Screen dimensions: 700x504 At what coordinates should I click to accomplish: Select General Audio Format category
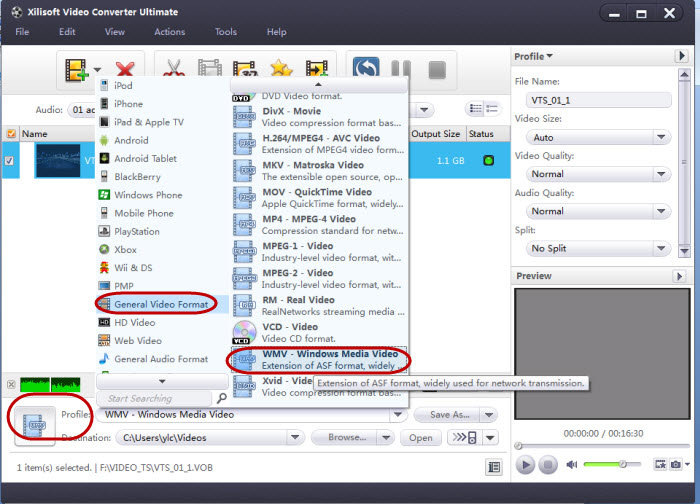click(x=162, y=359)
